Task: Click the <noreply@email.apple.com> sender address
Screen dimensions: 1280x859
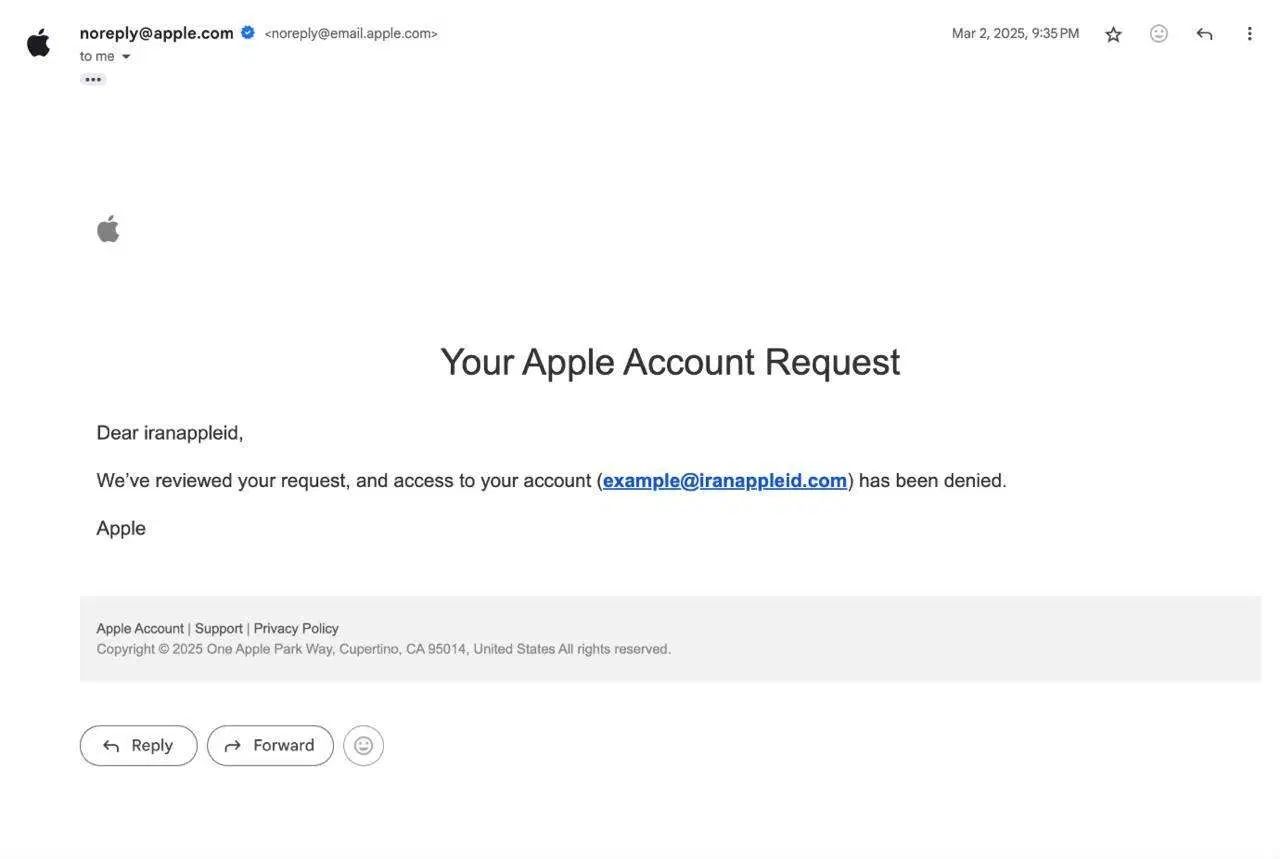Action: click(351, 34)
